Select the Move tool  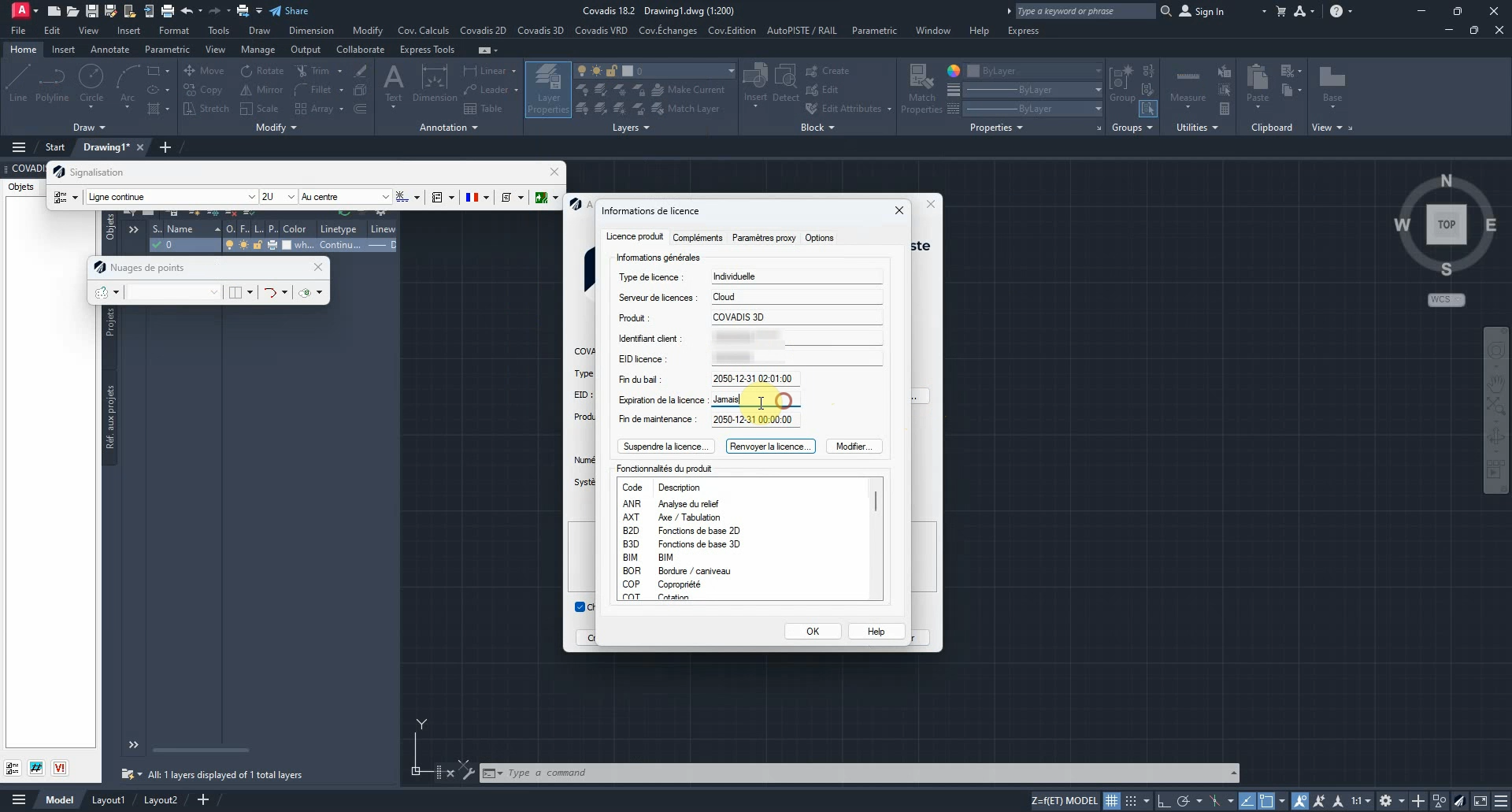pyautogui.click(x=204, y=71)
